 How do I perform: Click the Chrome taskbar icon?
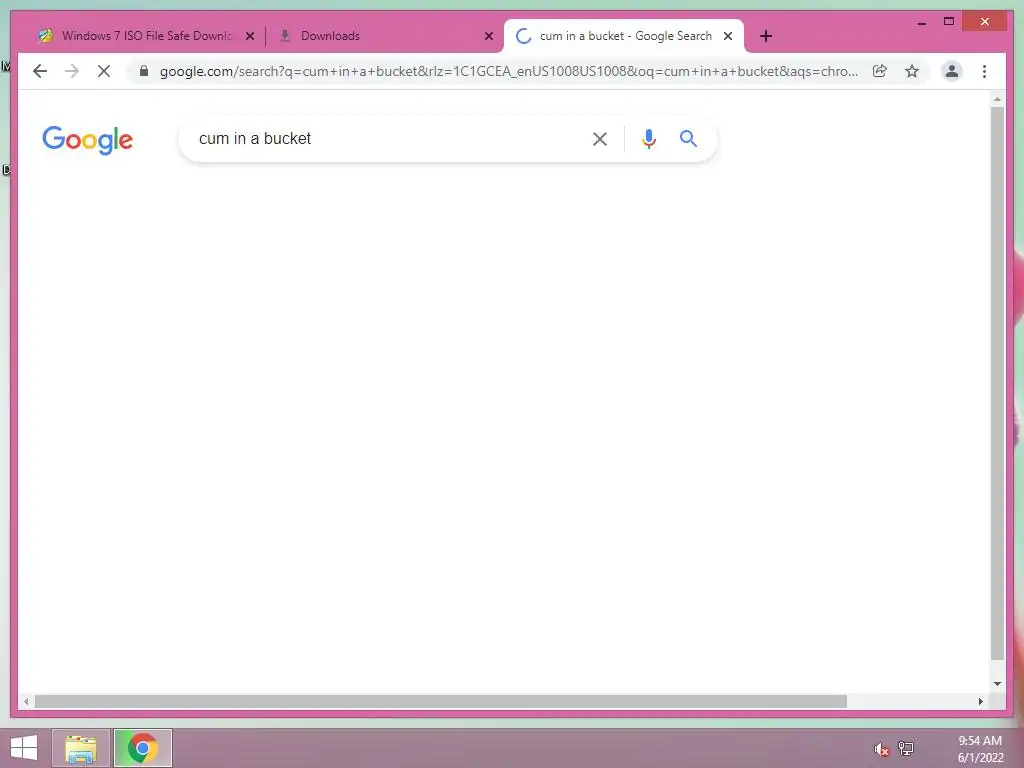(x=142, y=748)
